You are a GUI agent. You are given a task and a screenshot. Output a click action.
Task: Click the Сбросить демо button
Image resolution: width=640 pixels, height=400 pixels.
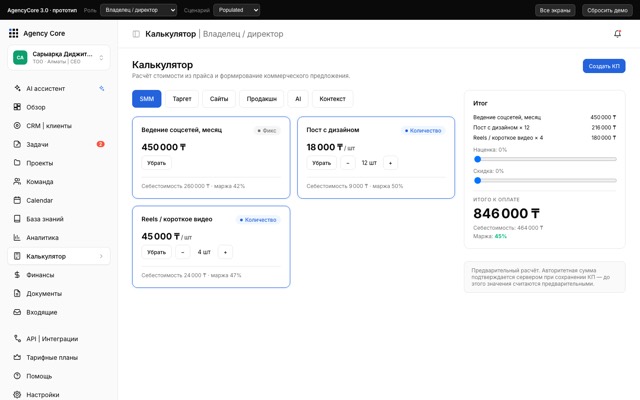[607, 10]
